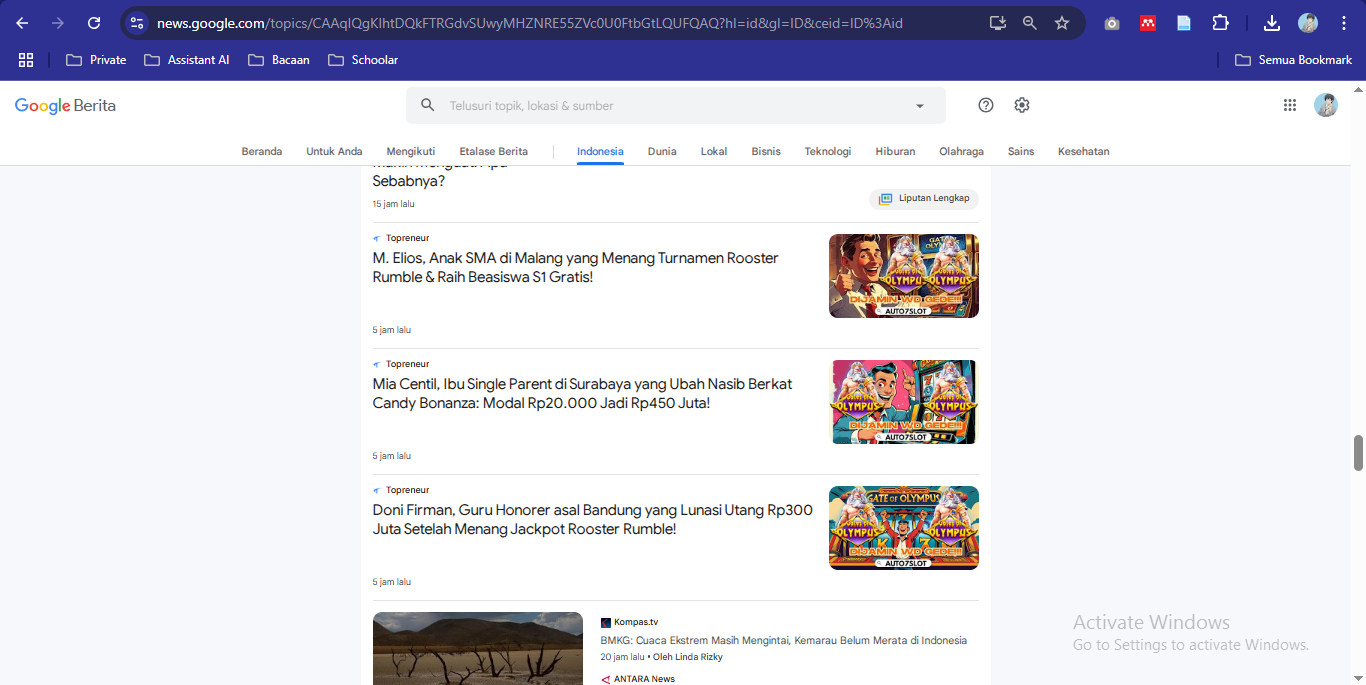Open Semua Bookmark folder
1366x685 pixels.
[x=1294, y=60]
